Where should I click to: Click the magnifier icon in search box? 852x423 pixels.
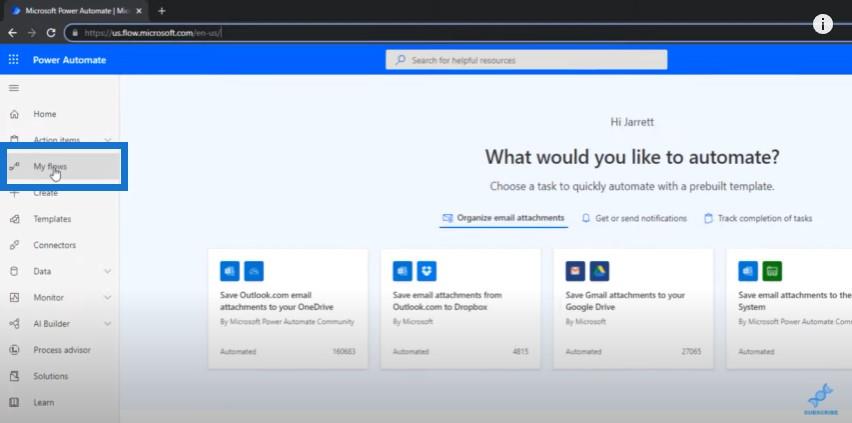[400, 60]
